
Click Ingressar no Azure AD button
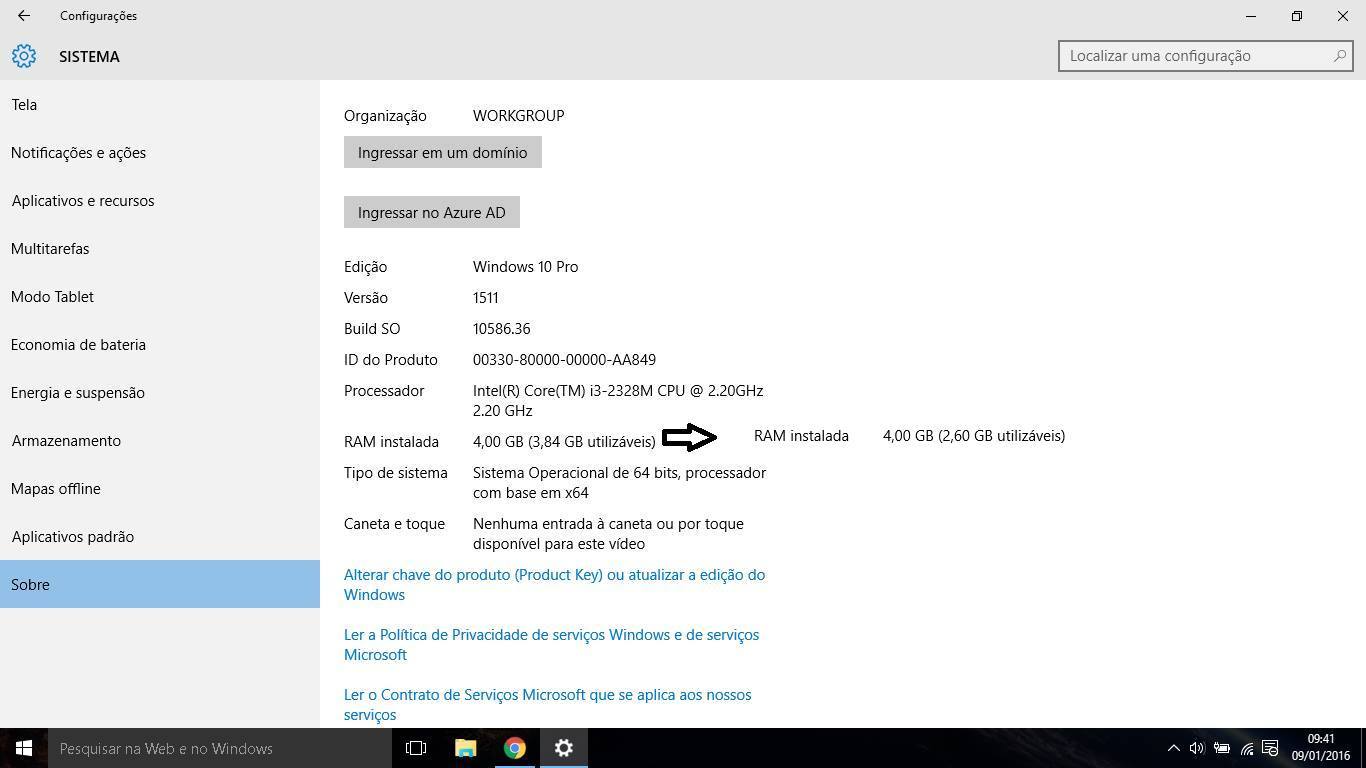coord(432,212)
